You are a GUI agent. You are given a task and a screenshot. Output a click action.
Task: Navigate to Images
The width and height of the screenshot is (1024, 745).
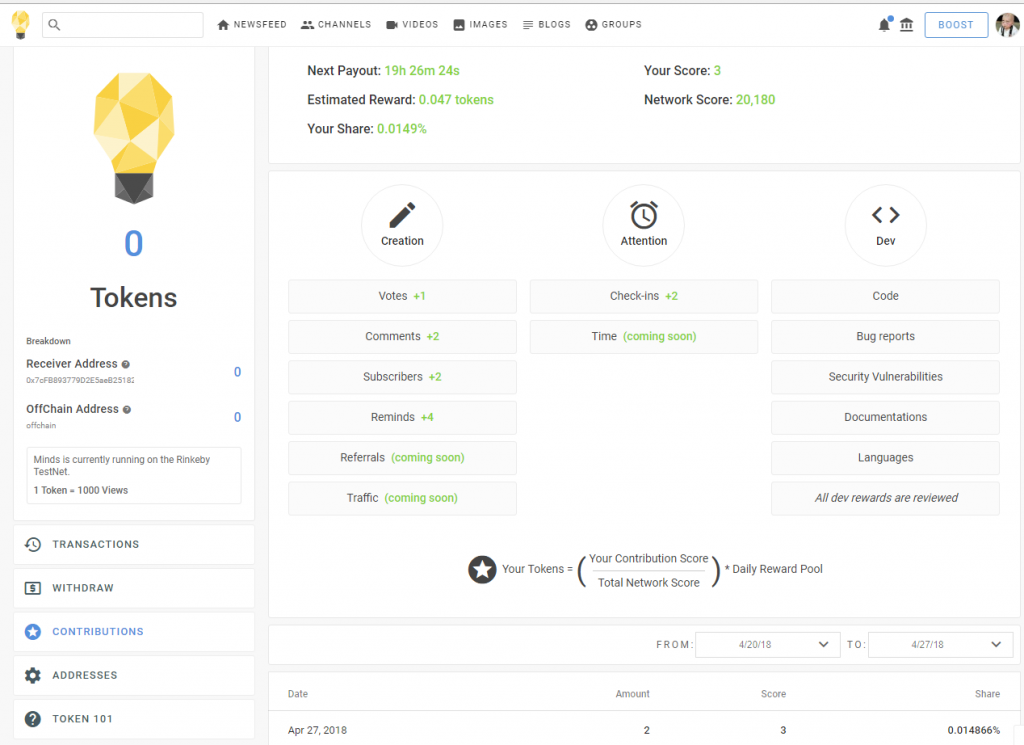click(481, 25)
